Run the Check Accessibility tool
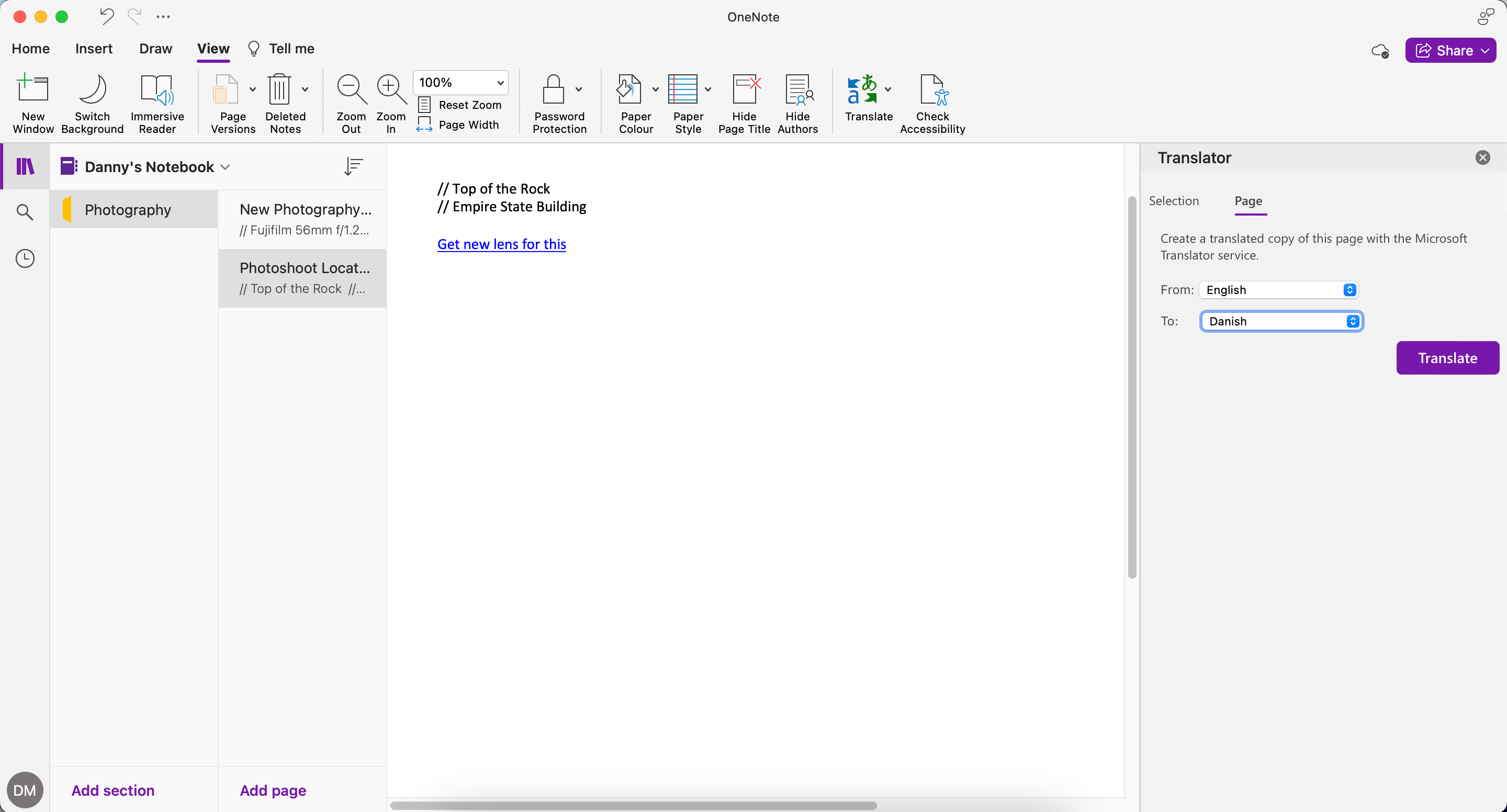Viewport: 1507px width, 812px height. click(x=932, y=104)
